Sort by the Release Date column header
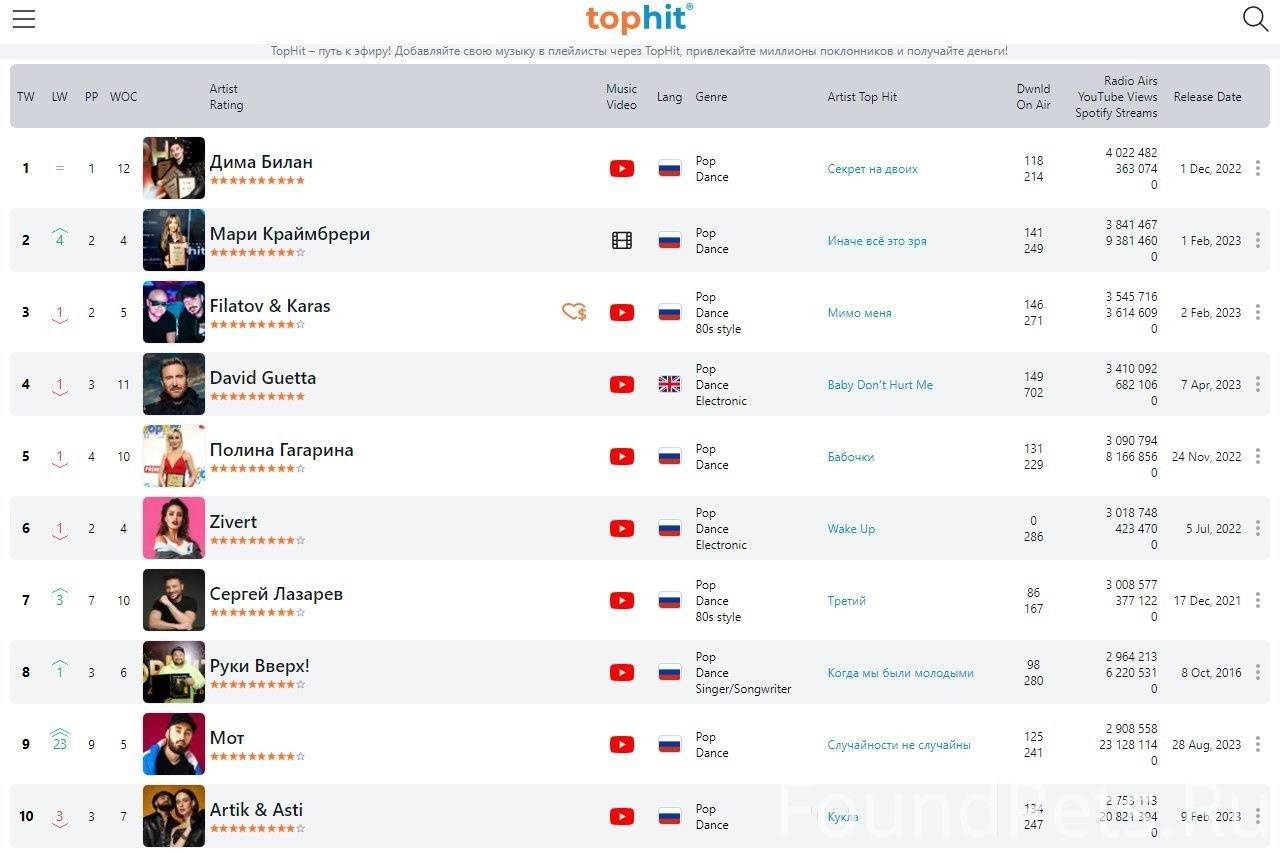Image resolution: width=1280 pixels, height=852 pixels. click(1207, 97)
